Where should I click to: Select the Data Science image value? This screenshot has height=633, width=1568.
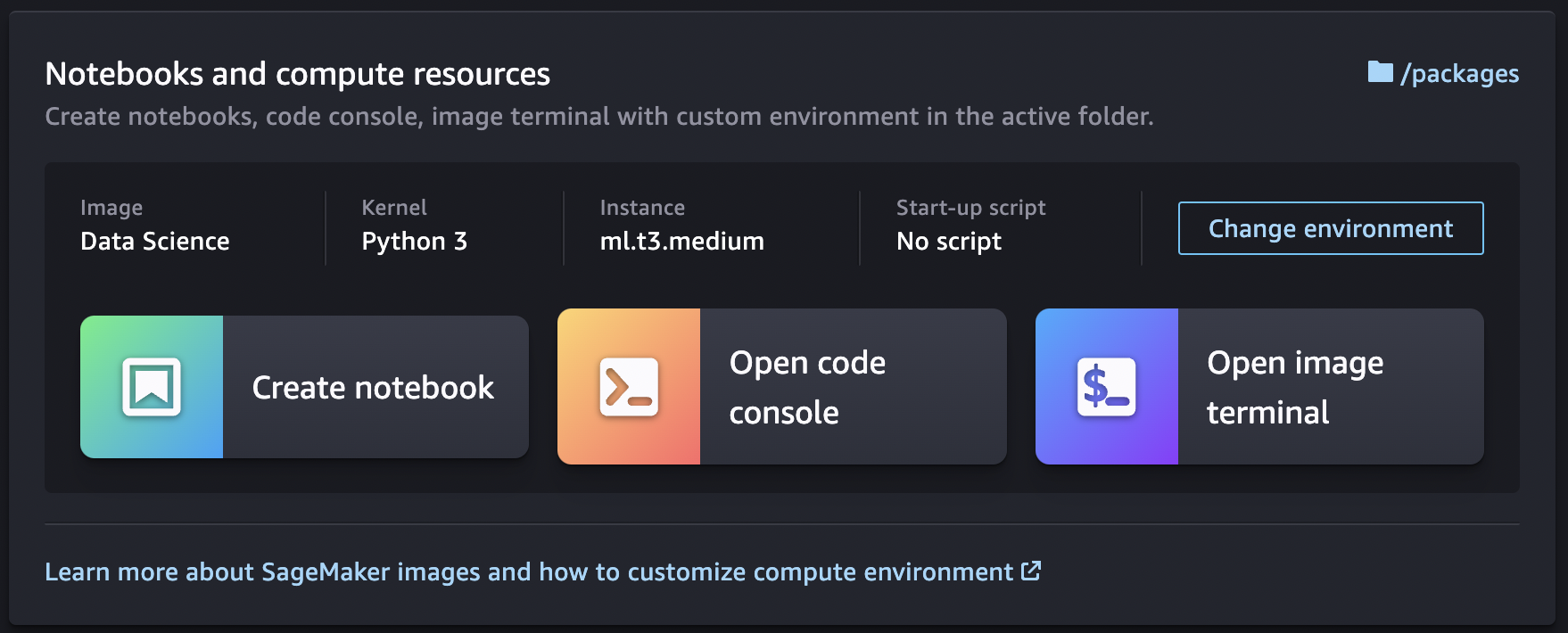click(155, 242)
